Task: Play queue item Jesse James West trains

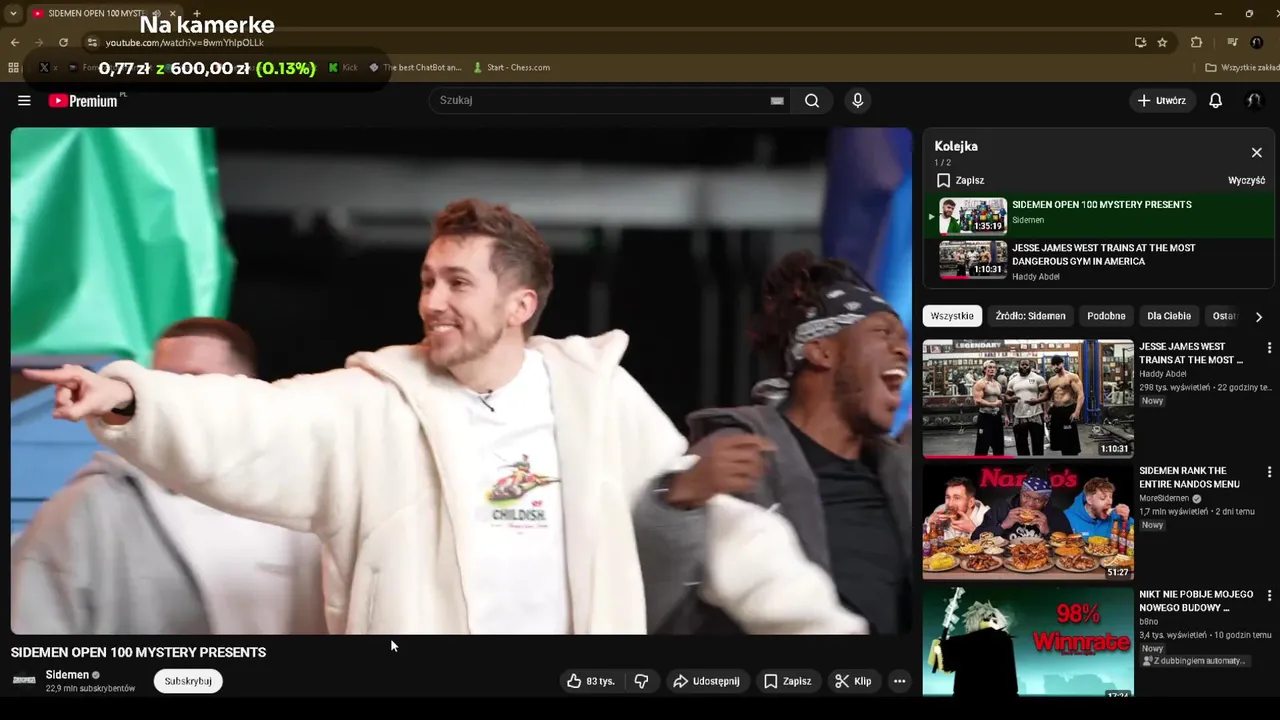Action: [1098, 260]
